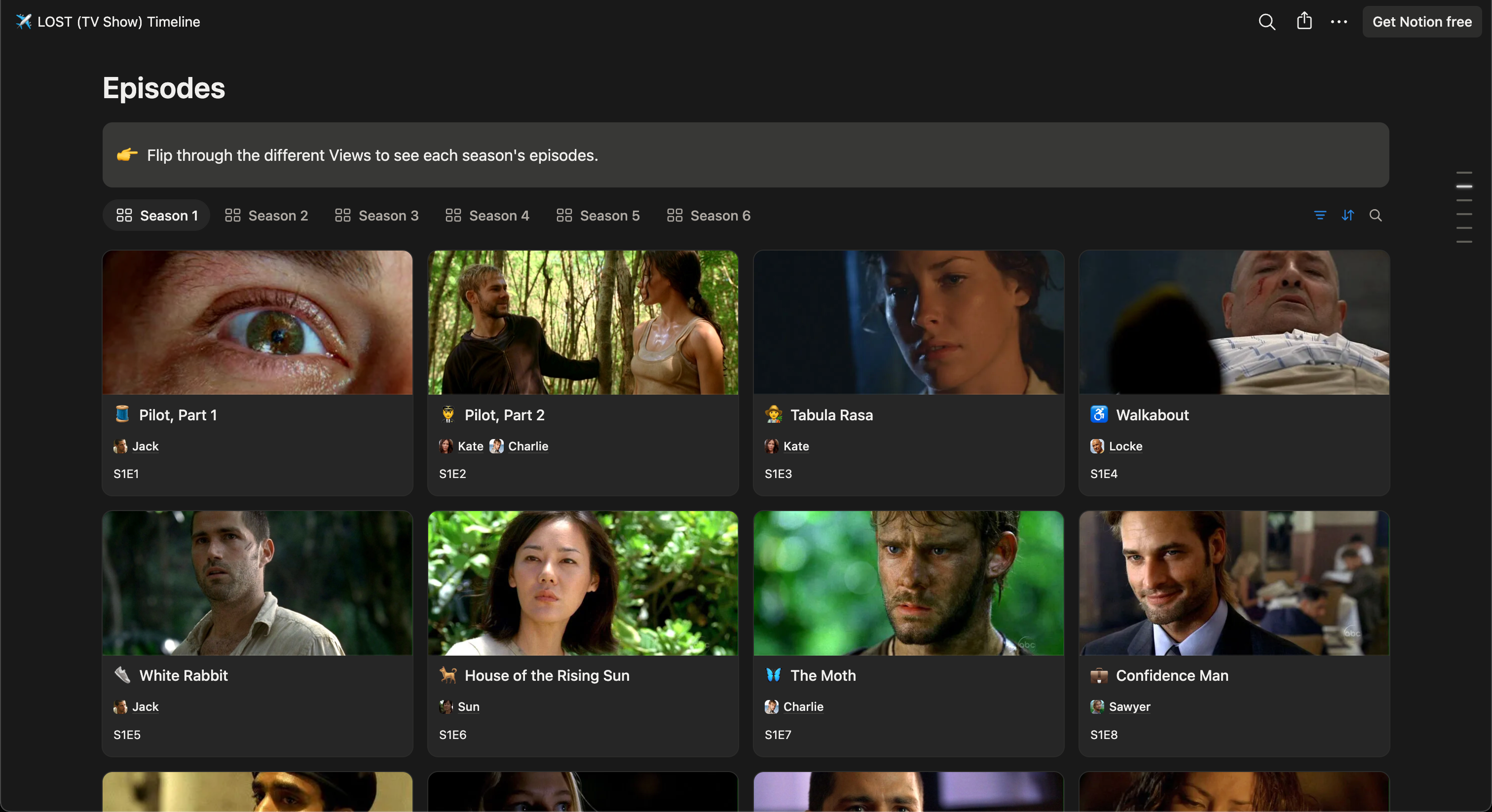This screenshot has height=812, width=1492.
Task: Show the Season 5 view tab
Action: (x=597, y=216)
